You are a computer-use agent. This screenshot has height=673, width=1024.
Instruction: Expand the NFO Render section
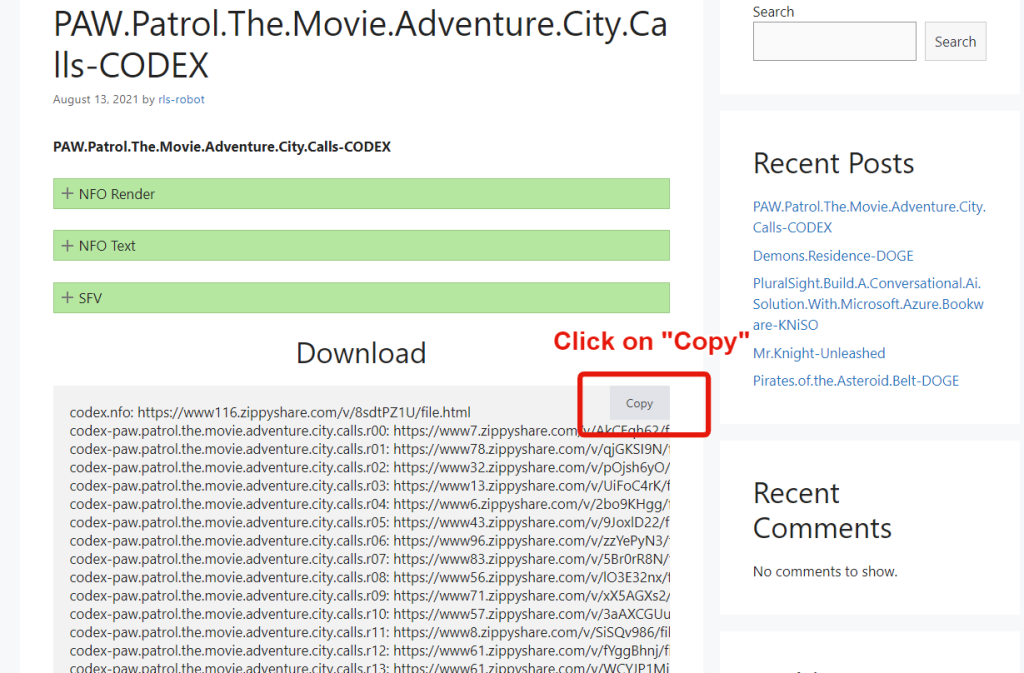coord(361,194)
